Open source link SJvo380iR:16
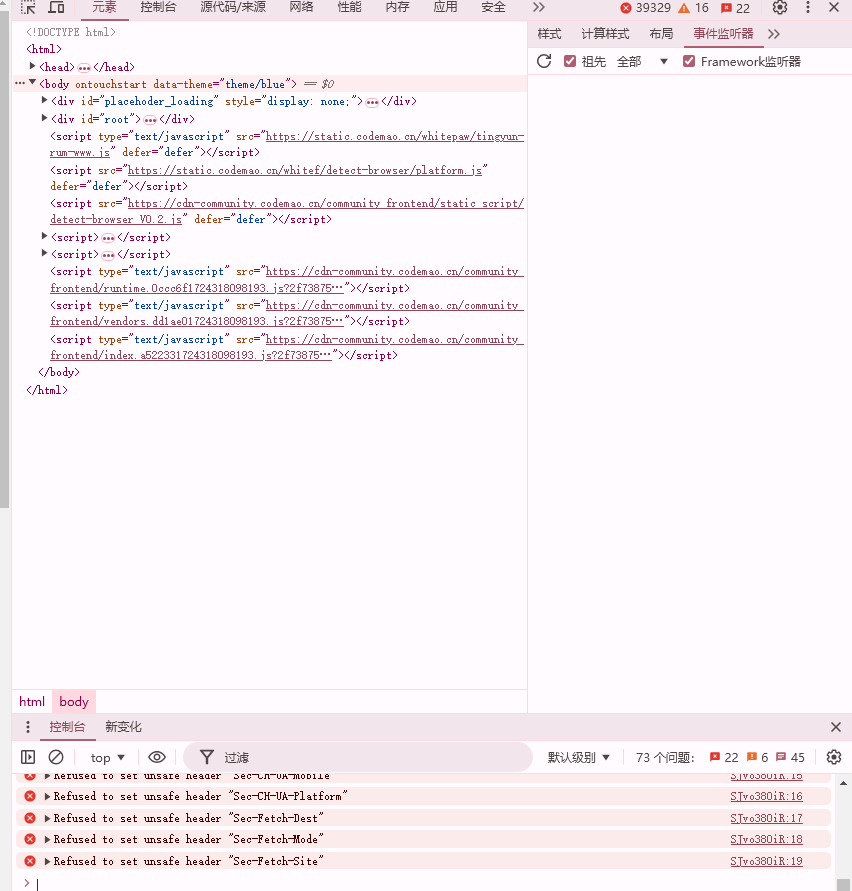Image resolution: width=852 pixels, height=891 pixels. coord(766,796)
